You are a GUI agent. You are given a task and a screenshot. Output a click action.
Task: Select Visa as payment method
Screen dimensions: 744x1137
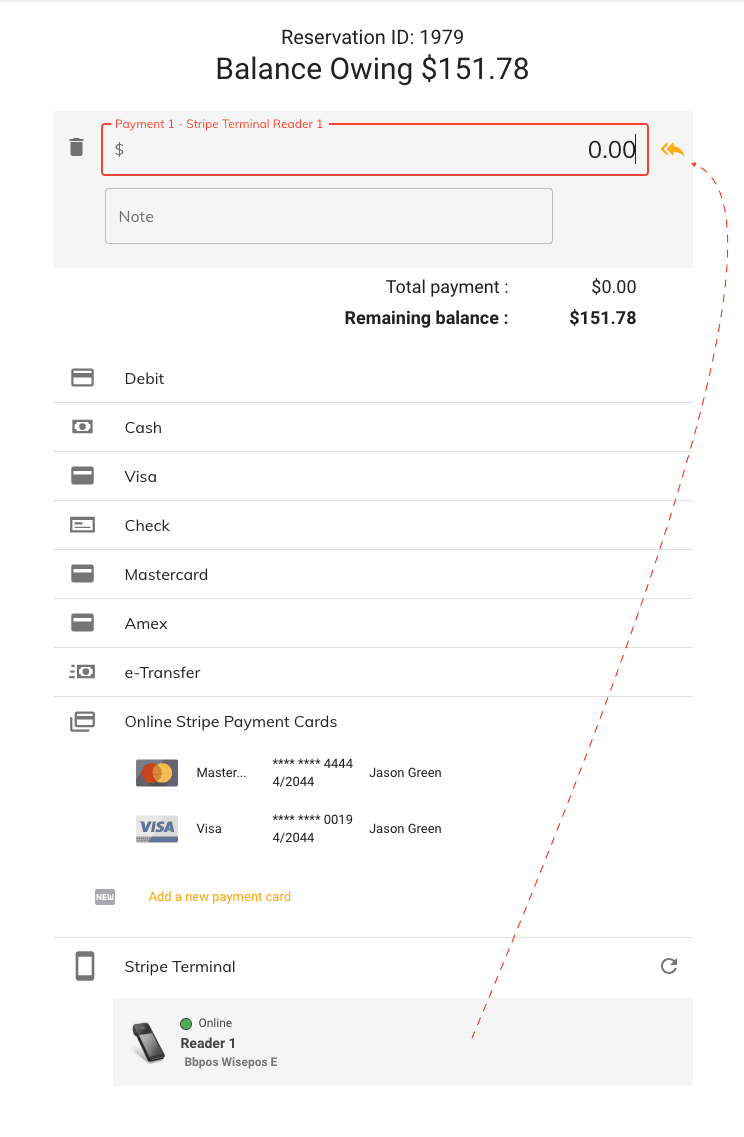(x=373, y=476)
